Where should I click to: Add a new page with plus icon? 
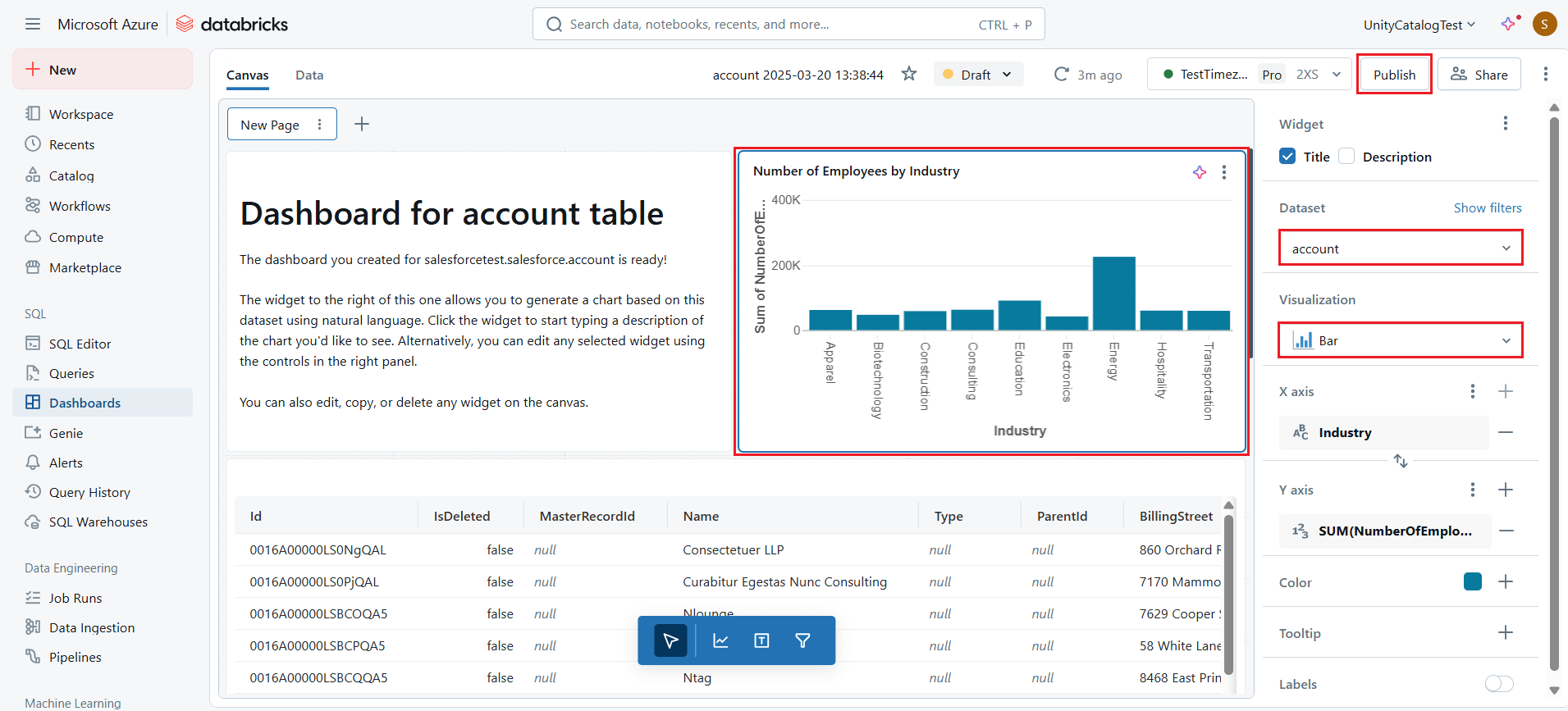pyautogui.click(x=362, y=124)
